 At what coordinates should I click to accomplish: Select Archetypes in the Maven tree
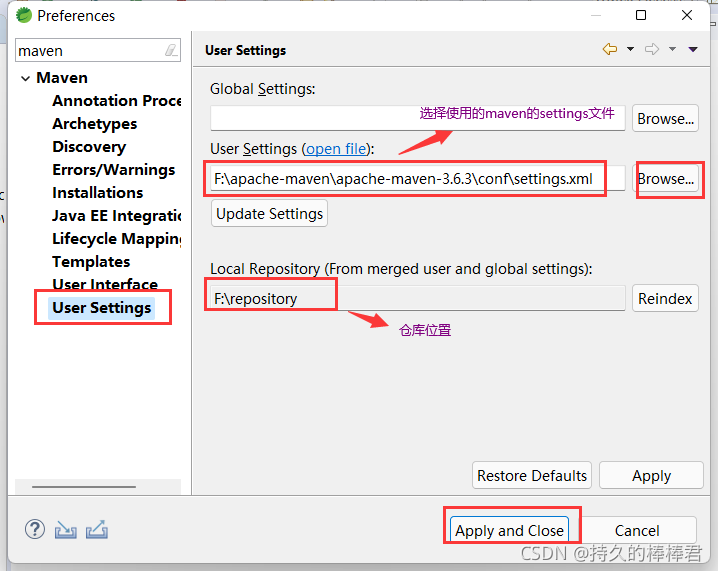(95, 124)
